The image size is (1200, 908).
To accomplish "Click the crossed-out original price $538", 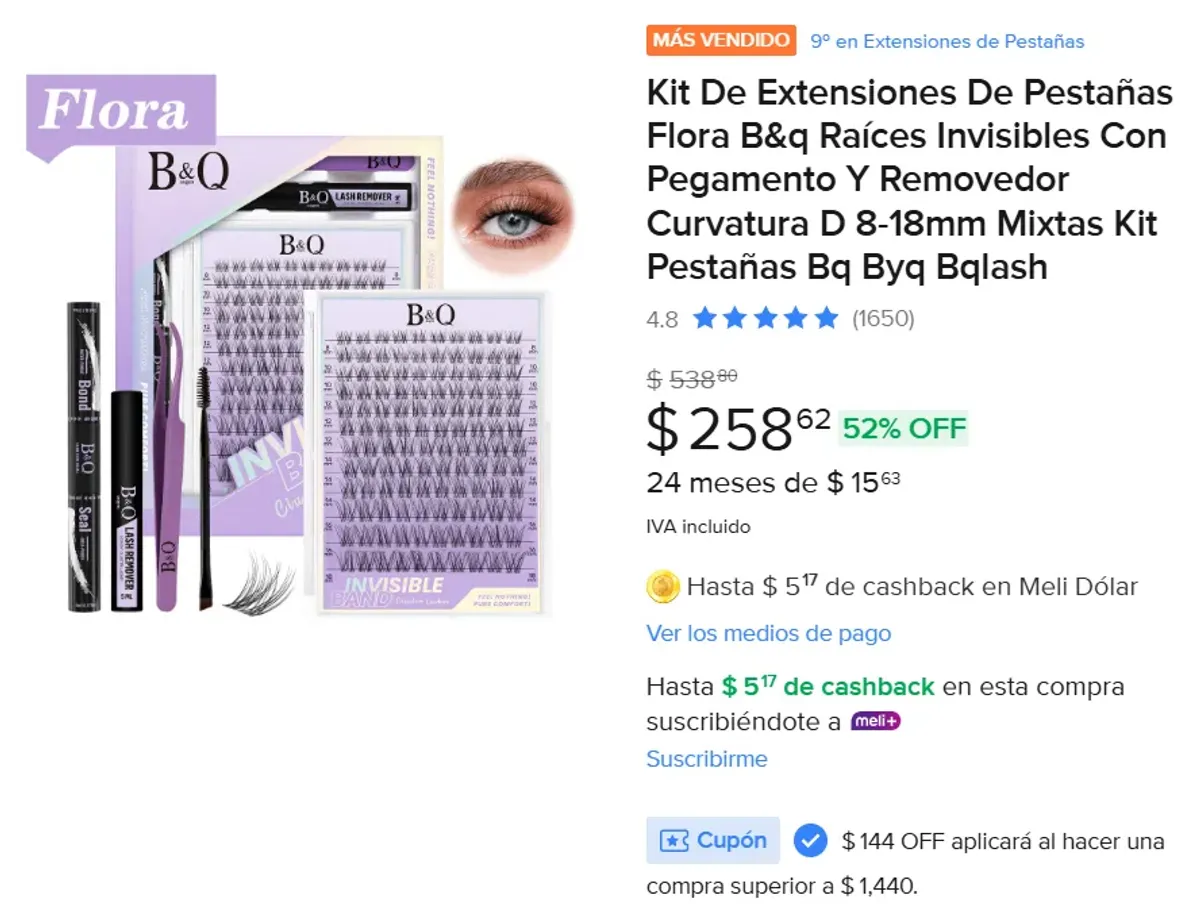I will (x=689, y=377).
